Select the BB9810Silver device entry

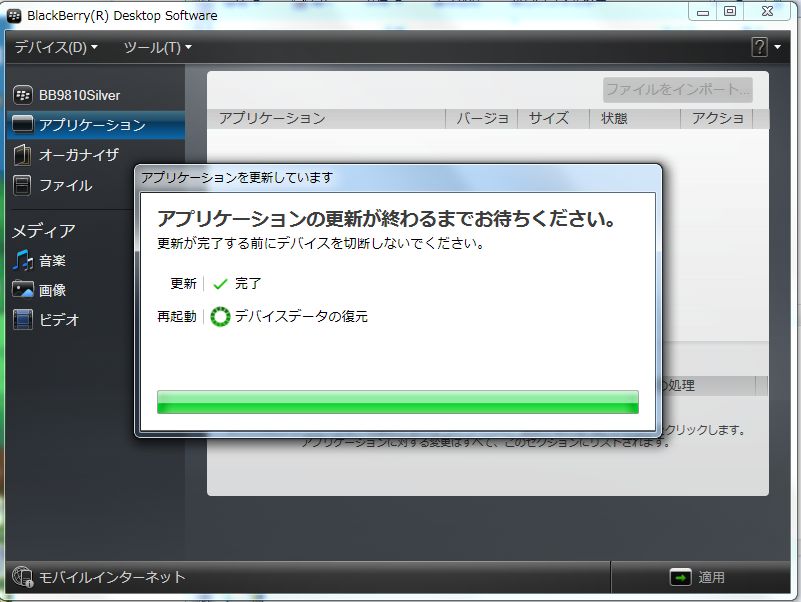click(x=79, y=95)
